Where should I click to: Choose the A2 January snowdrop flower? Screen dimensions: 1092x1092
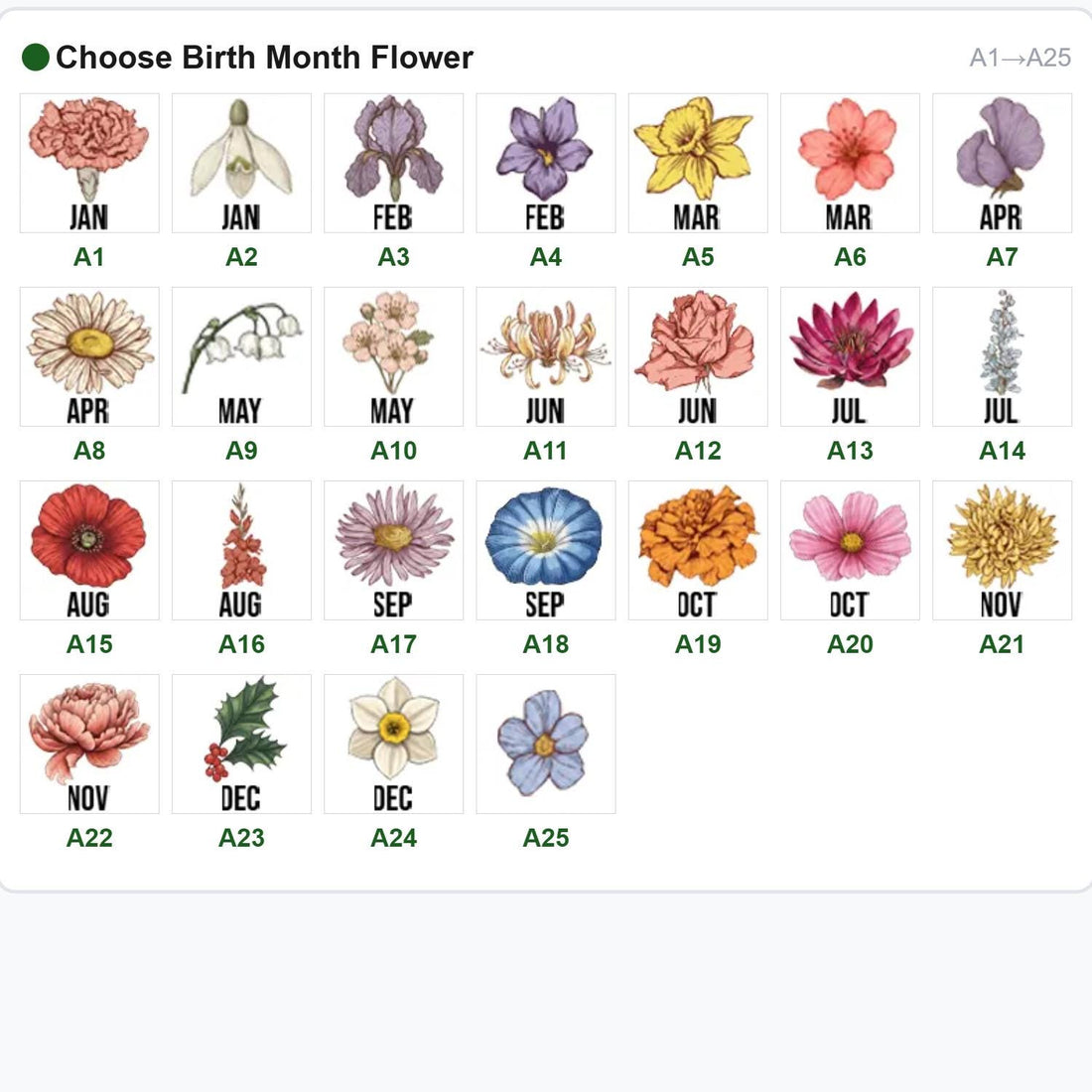[x=241, y=163]
